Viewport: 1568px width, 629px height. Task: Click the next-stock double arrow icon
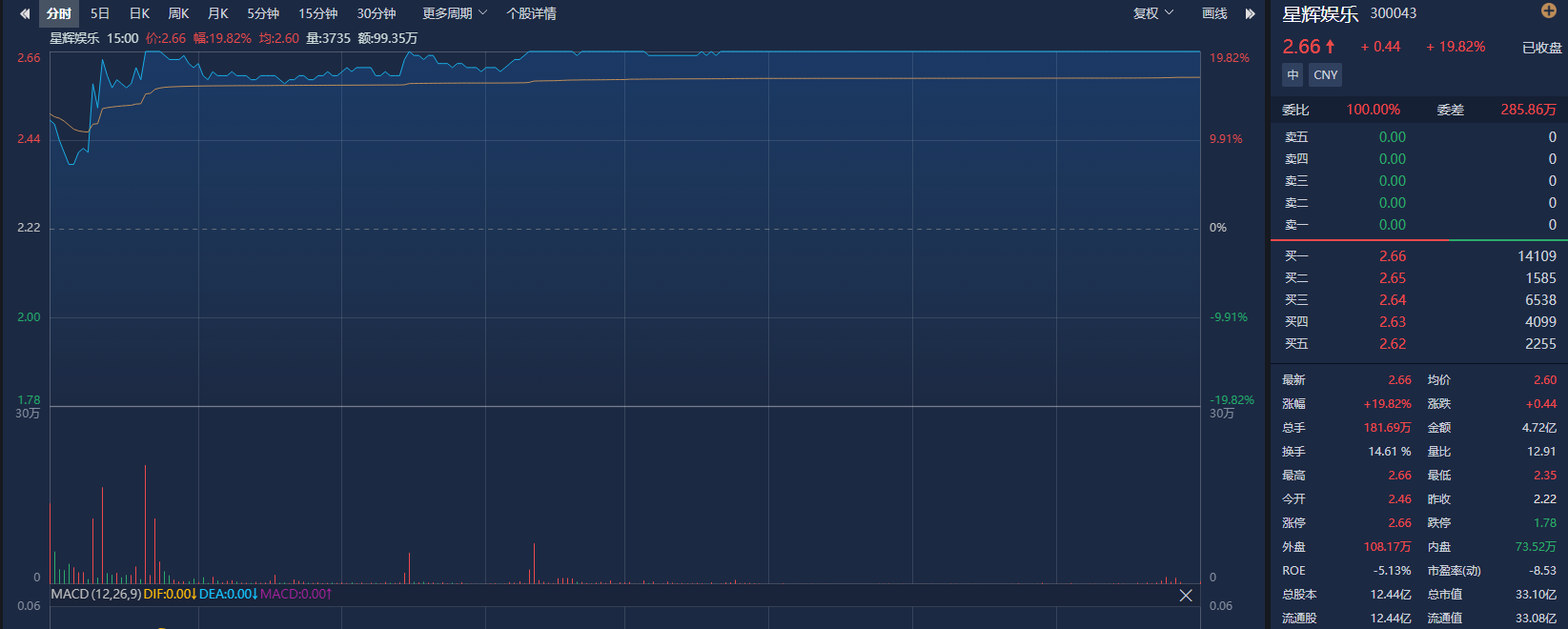click(1250, 13)
